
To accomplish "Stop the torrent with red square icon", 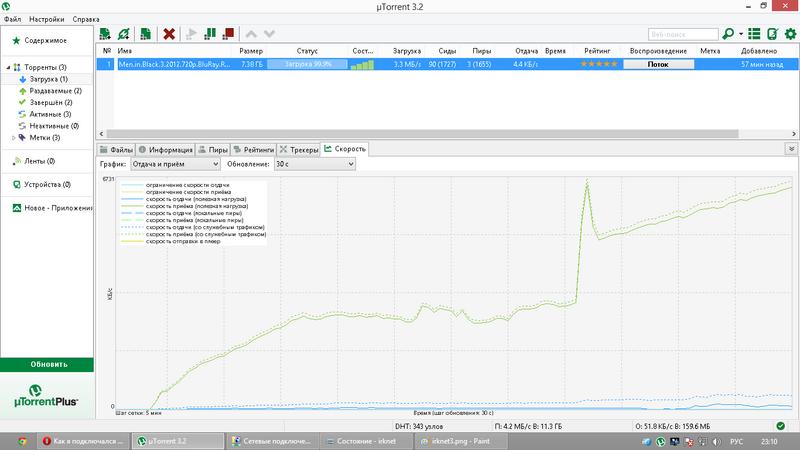I will (229, 34).
